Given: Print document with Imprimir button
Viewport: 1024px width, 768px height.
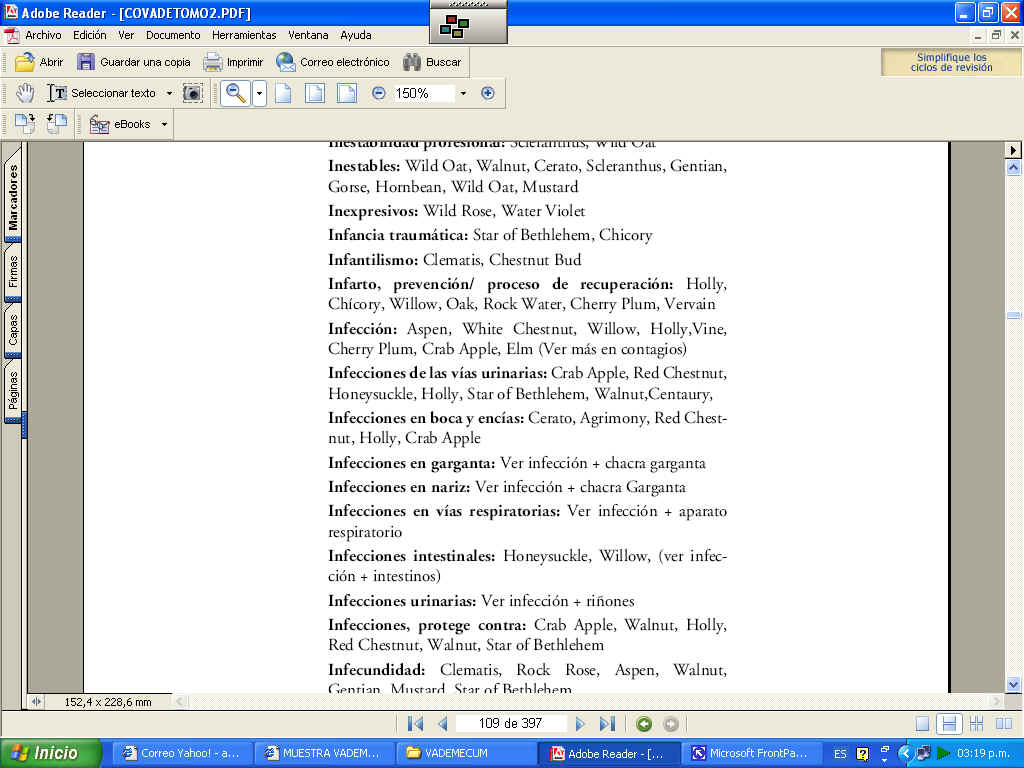Looking at the screenshot, I should (x=233, y=62).
